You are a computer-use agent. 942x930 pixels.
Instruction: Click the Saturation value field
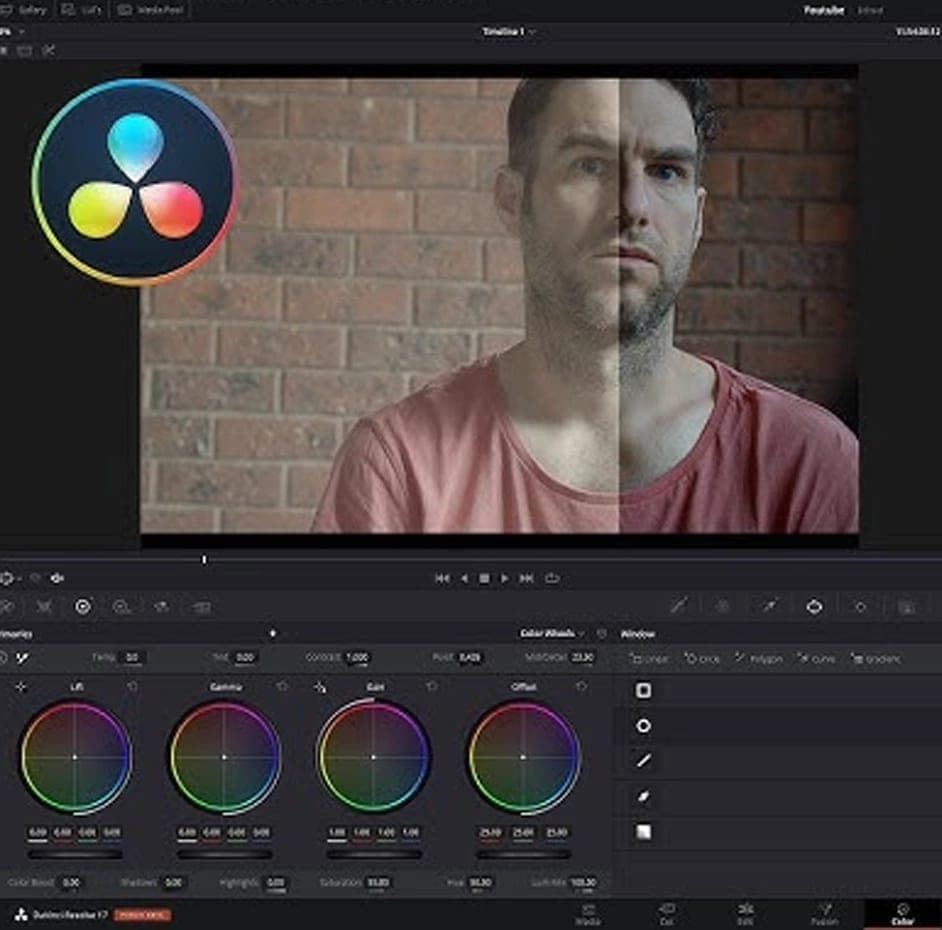click(378, 882)
